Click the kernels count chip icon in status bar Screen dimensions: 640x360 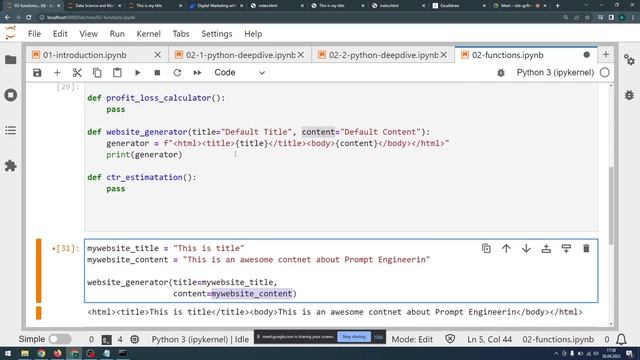click(x=134, y=340)
